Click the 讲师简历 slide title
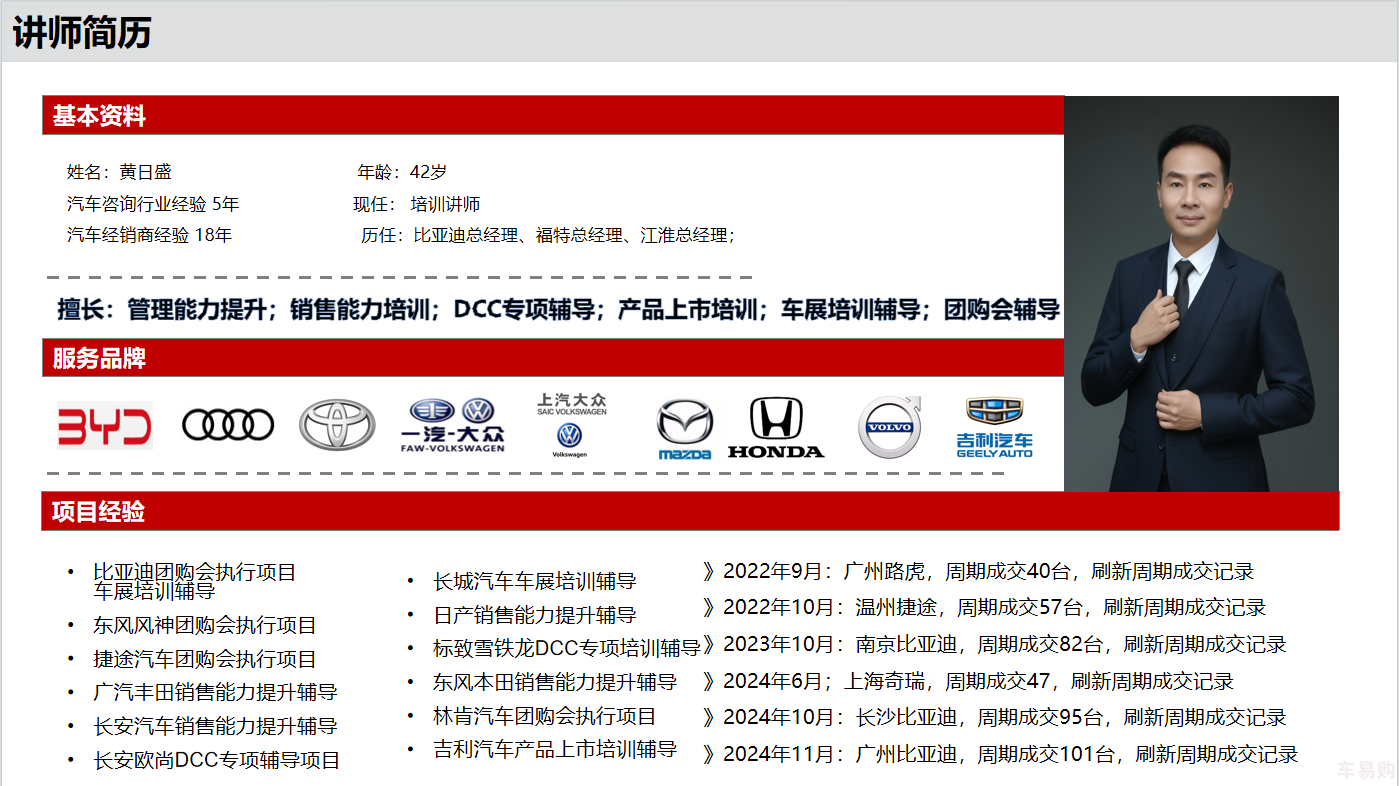 click(x=82, y=32)
